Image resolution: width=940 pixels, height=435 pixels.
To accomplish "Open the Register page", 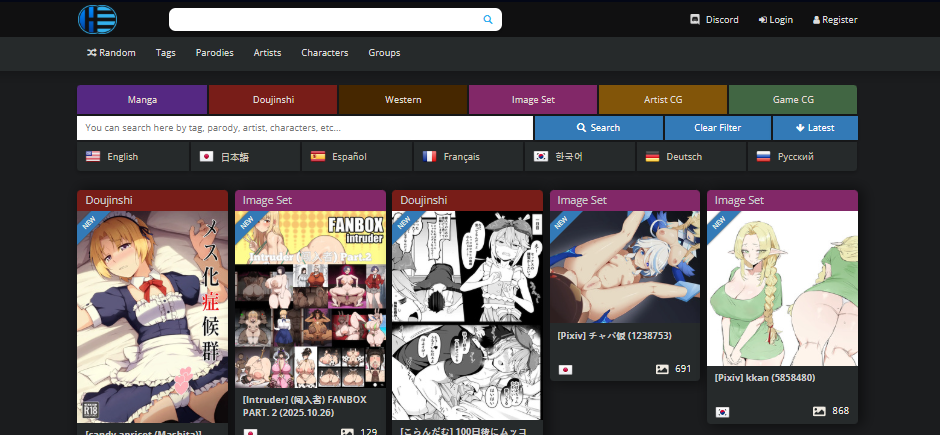I will (x=835, y=20).
